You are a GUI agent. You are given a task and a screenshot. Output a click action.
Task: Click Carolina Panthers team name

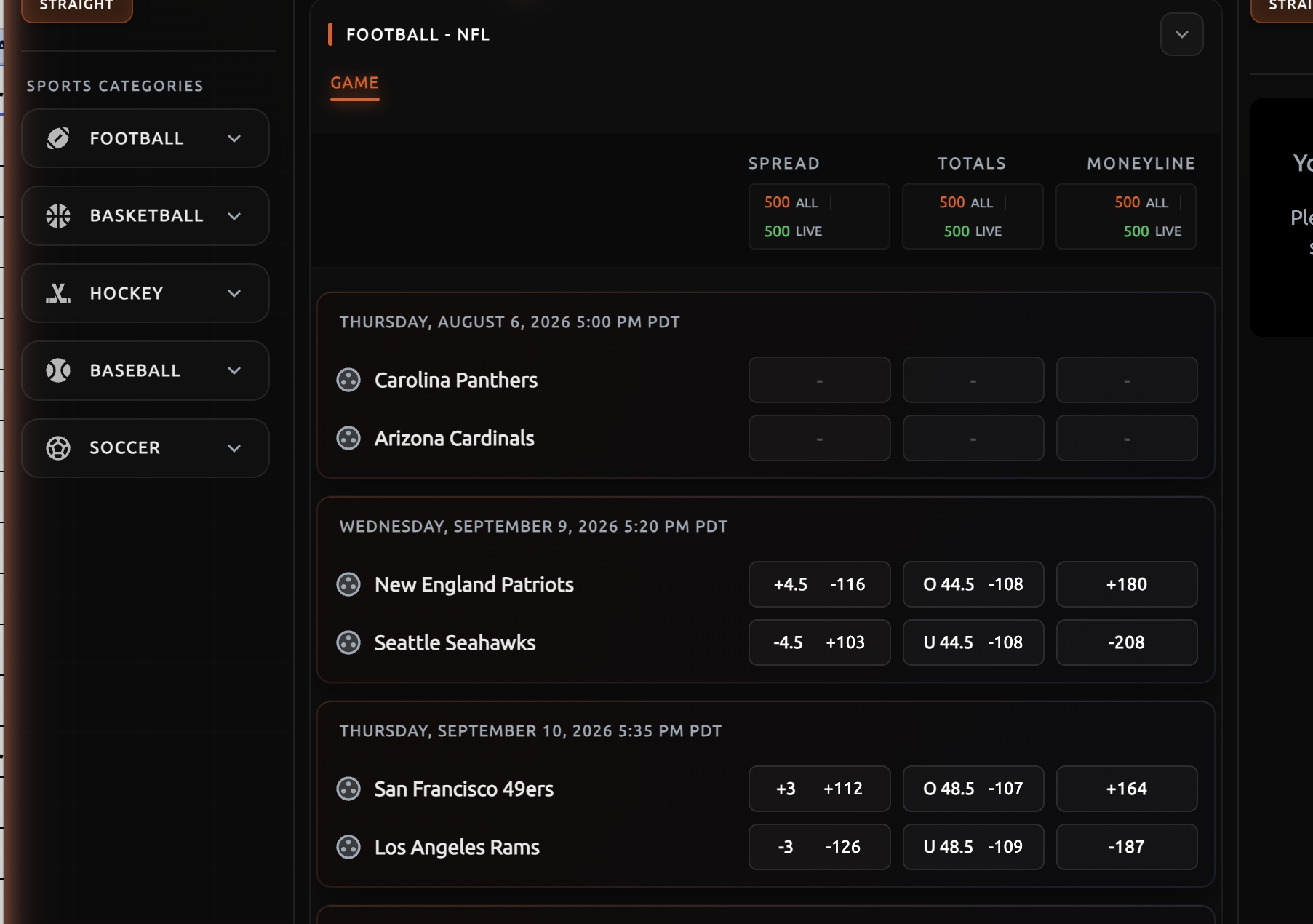(x=456, y=380)
